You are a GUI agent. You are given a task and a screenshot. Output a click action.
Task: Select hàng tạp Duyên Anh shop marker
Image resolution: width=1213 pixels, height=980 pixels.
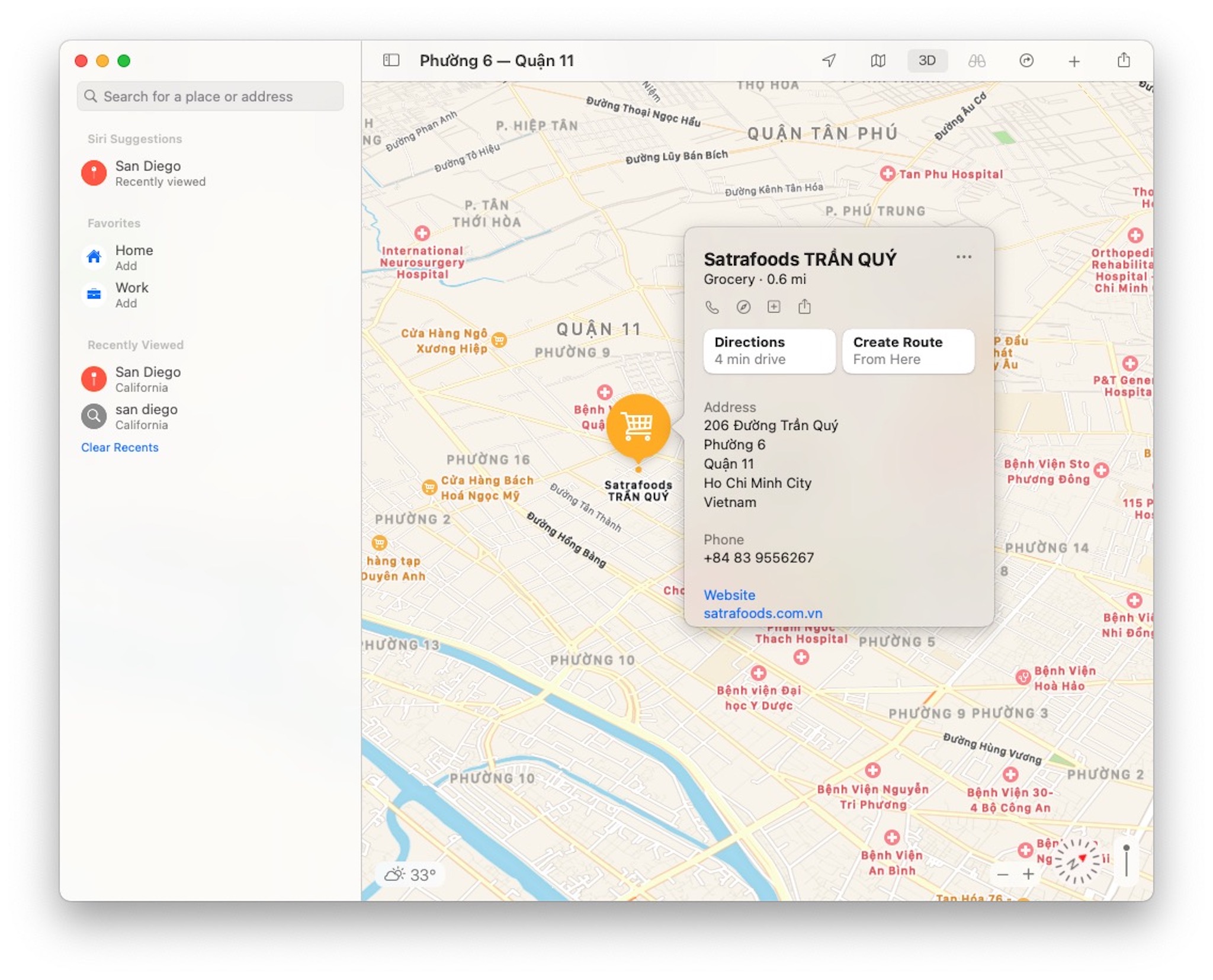tap(379, 542)
